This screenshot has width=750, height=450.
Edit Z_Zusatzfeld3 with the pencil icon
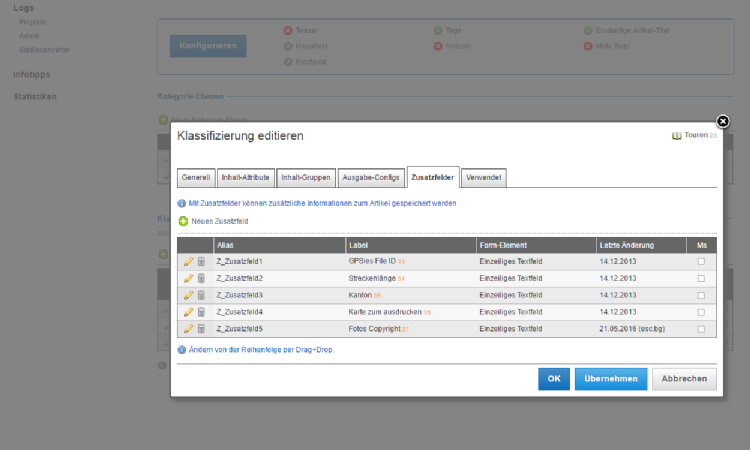coord(188,295)
